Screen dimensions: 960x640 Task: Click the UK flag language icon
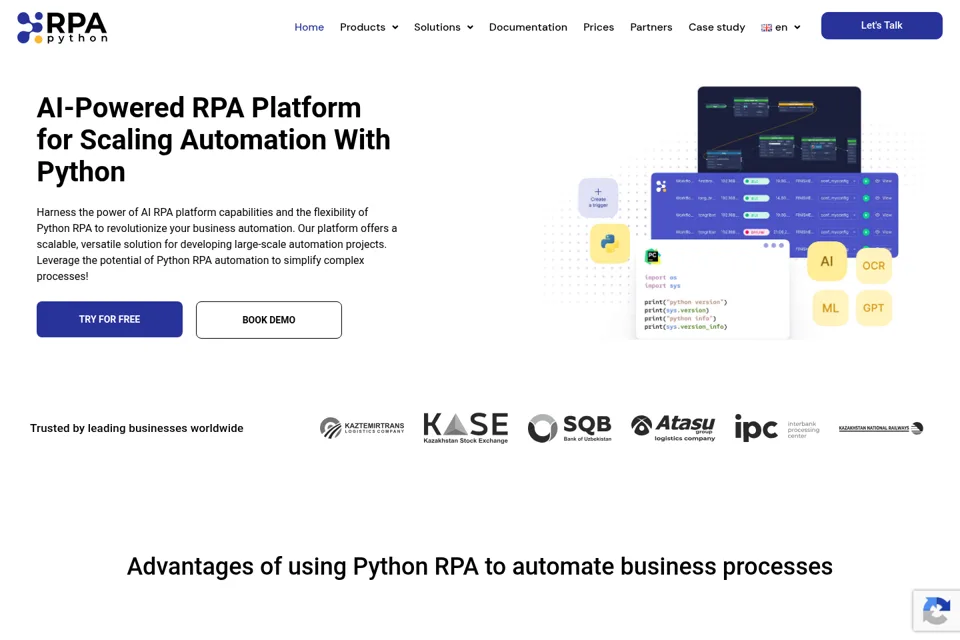pyautogui.click(x=766, y=28)
